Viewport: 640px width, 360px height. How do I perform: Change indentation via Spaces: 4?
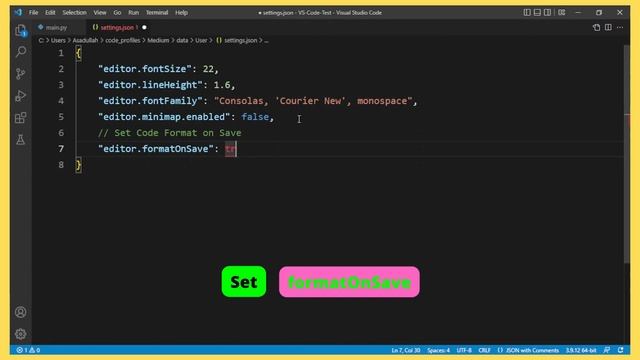[x=438, y=350]
